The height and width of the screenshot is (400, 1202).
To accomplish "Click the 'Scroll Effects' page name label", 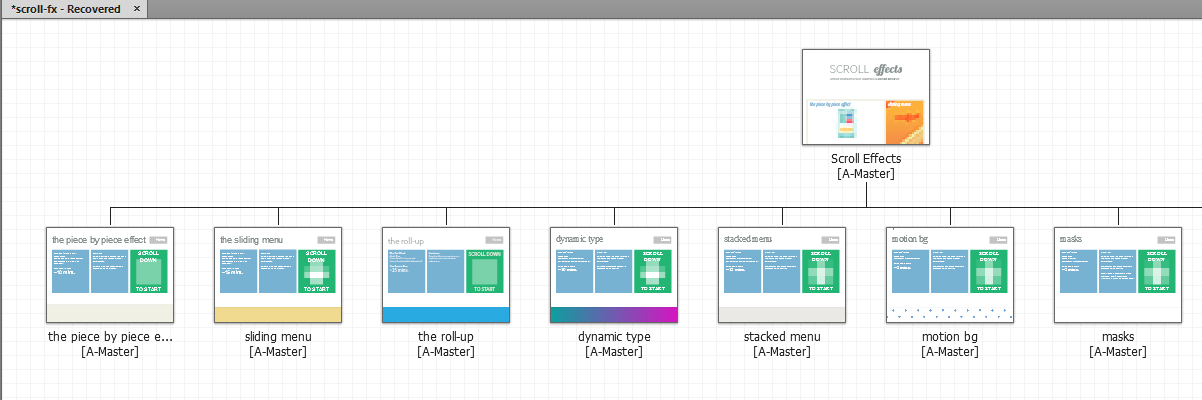I will tap(866, 159).
